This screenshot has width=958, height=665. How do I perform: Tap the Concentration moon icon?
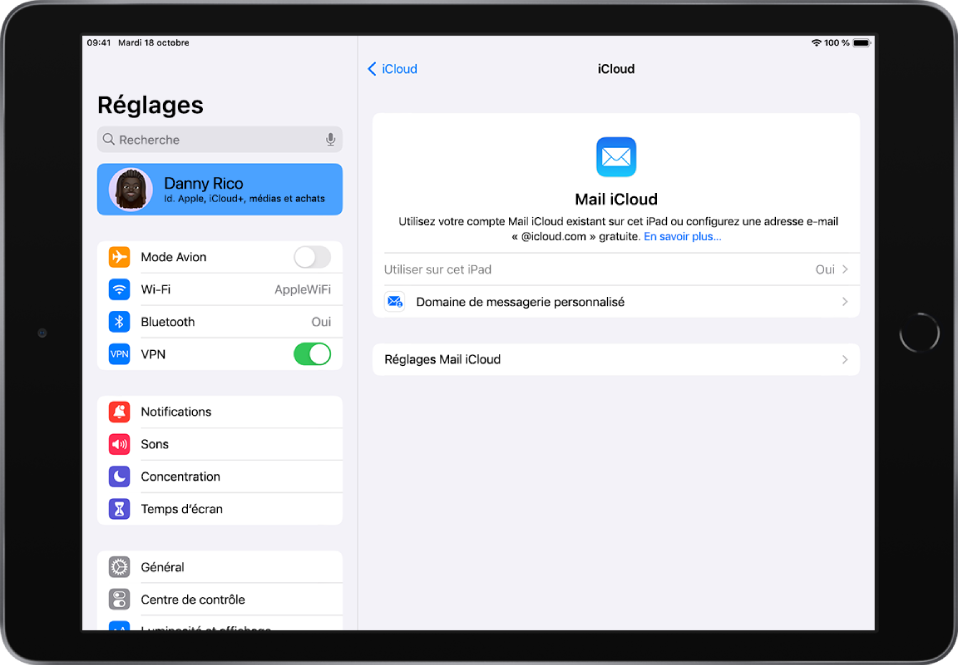coord(119,476)
